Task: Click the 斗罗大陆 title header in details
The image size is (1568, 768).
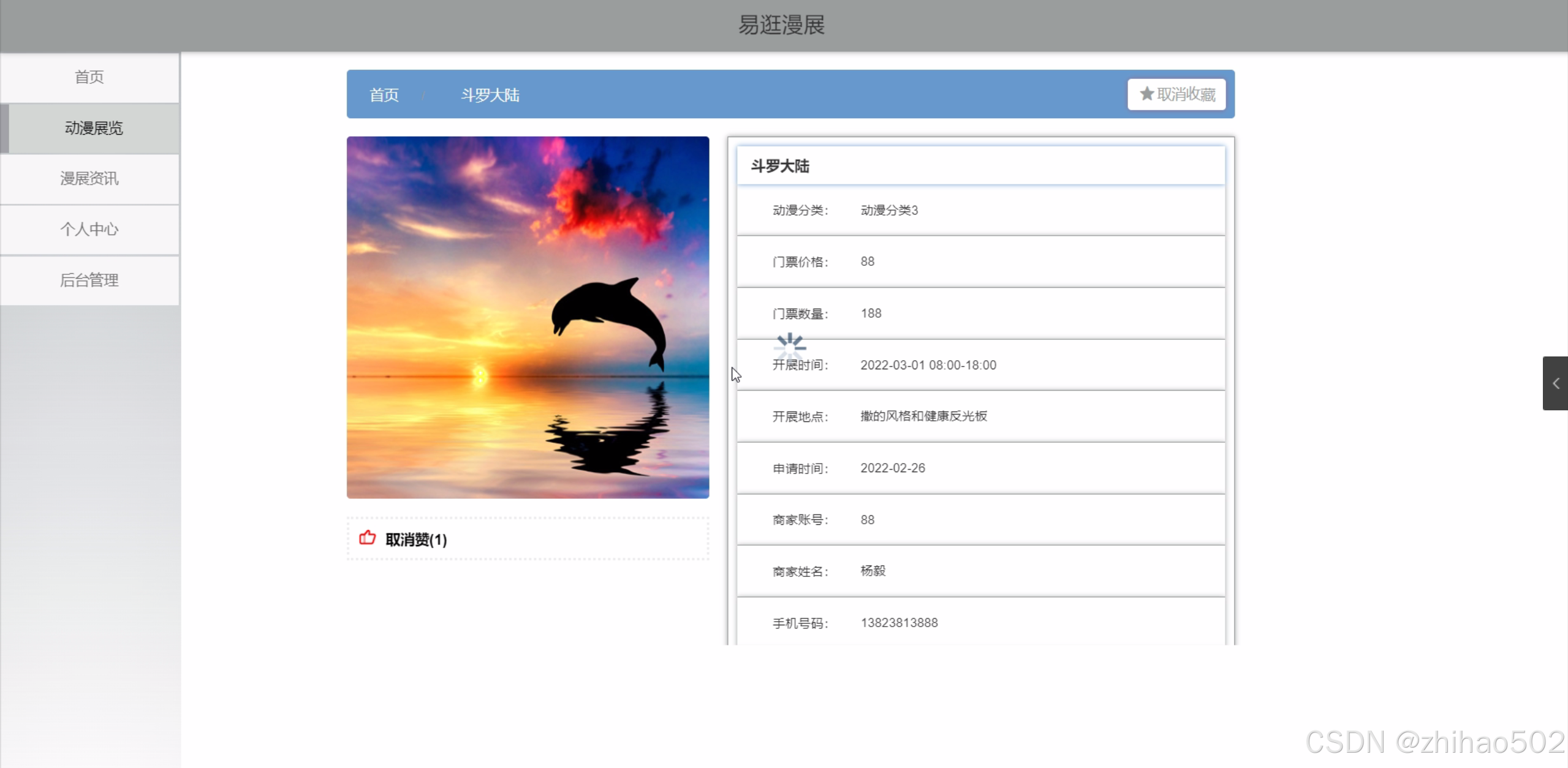Action: tap(780, 166)
